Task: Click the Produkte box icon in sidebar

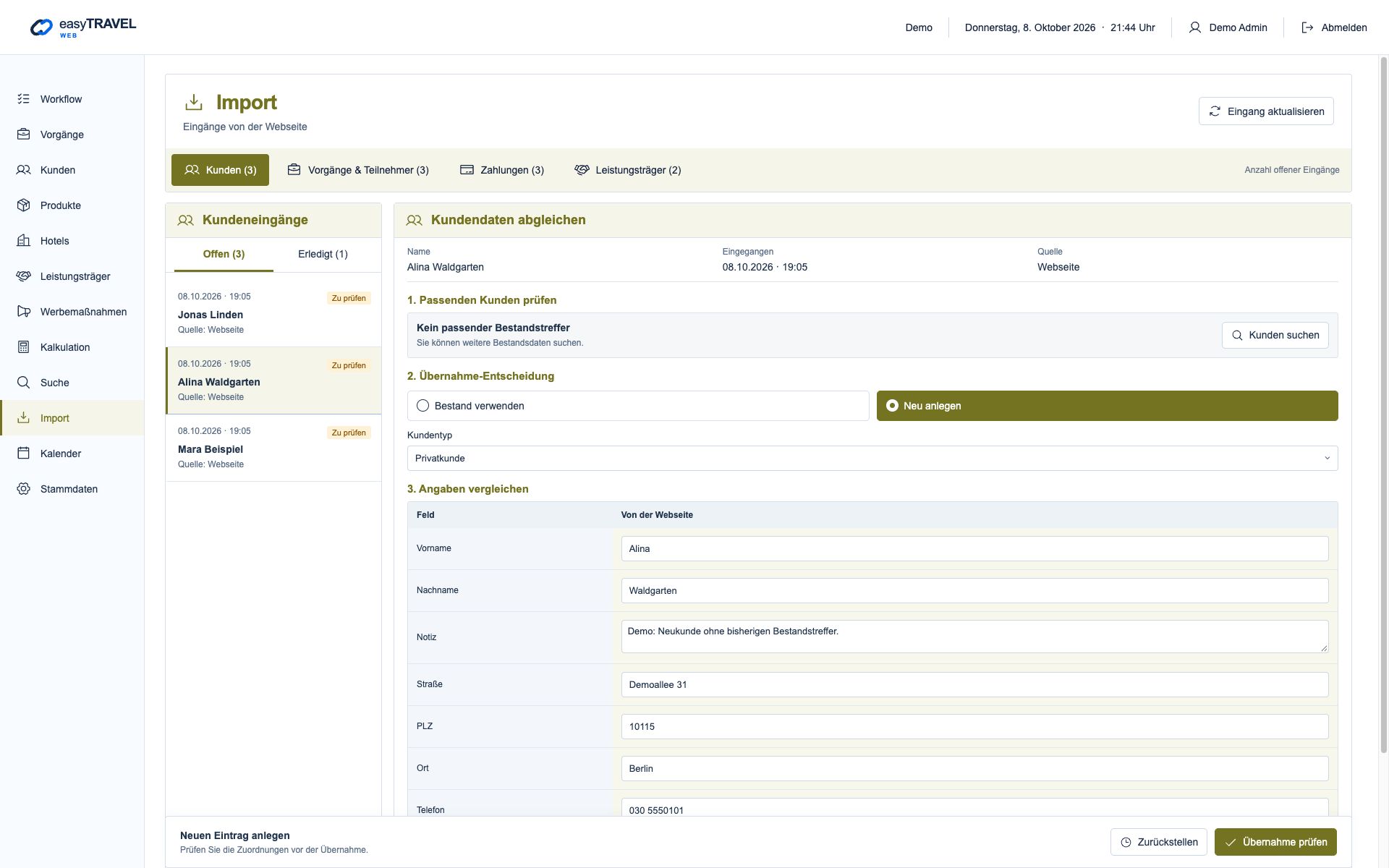Action: pyautogui.click(x=24, y=205)
